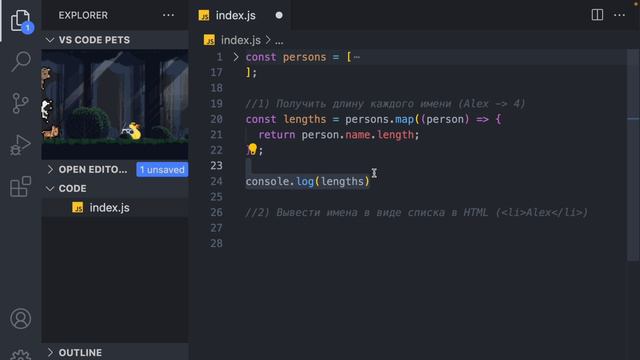
Task: Open the breadcrumb symbol dropdown ellipsis
Action: (x=279, y=41)
